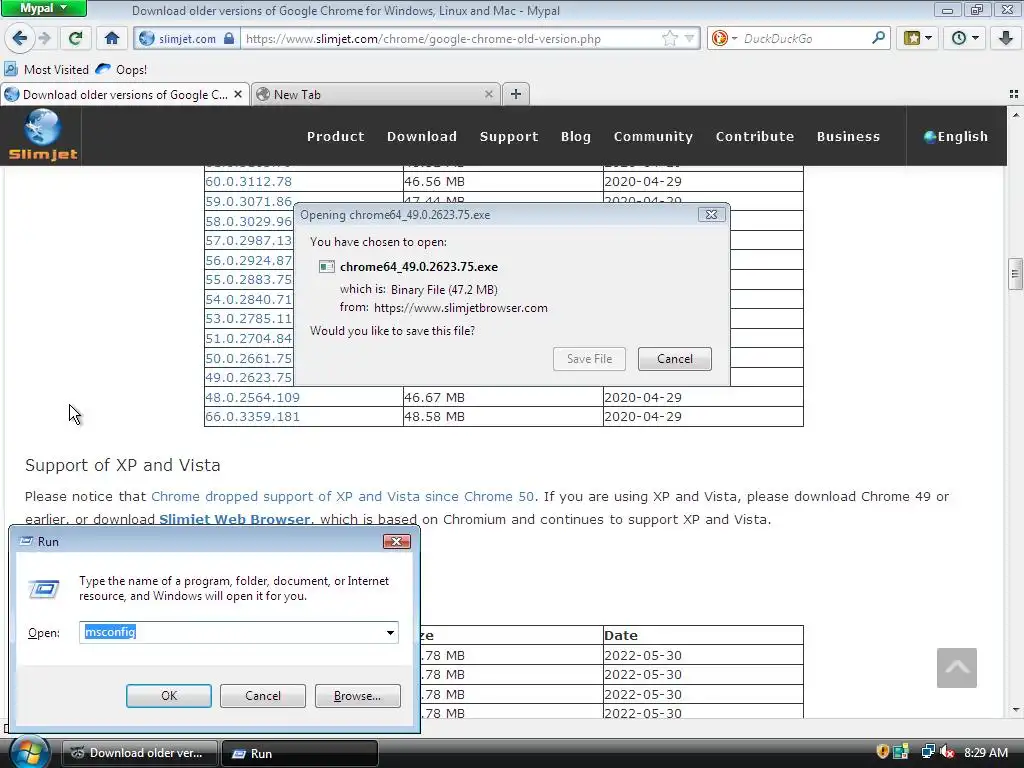Open the Windows Start menu

point(29,753)
